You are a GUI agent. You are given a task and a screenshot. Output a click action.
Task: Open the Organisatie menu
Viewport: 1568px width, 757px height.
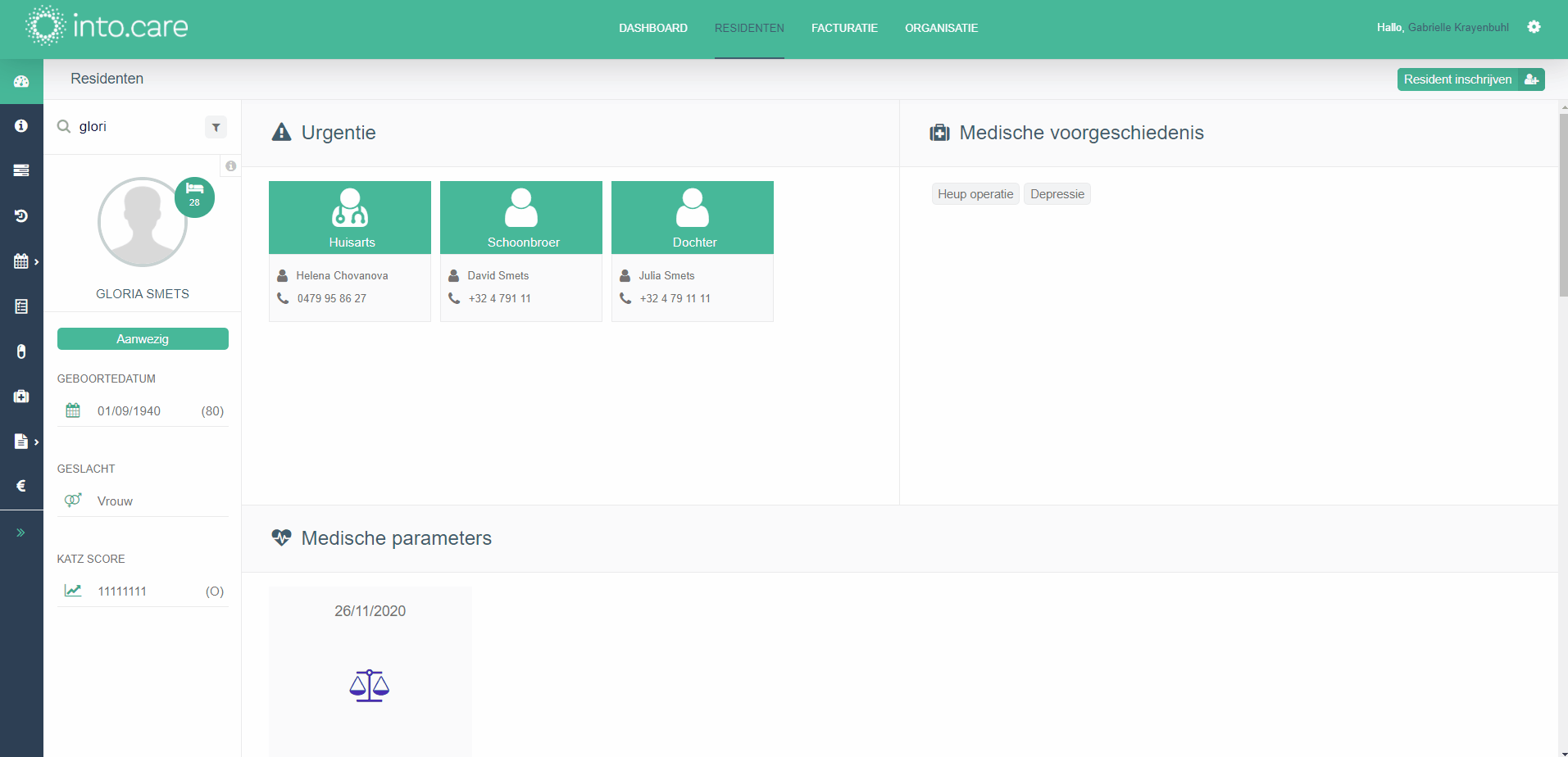point(941,28)
